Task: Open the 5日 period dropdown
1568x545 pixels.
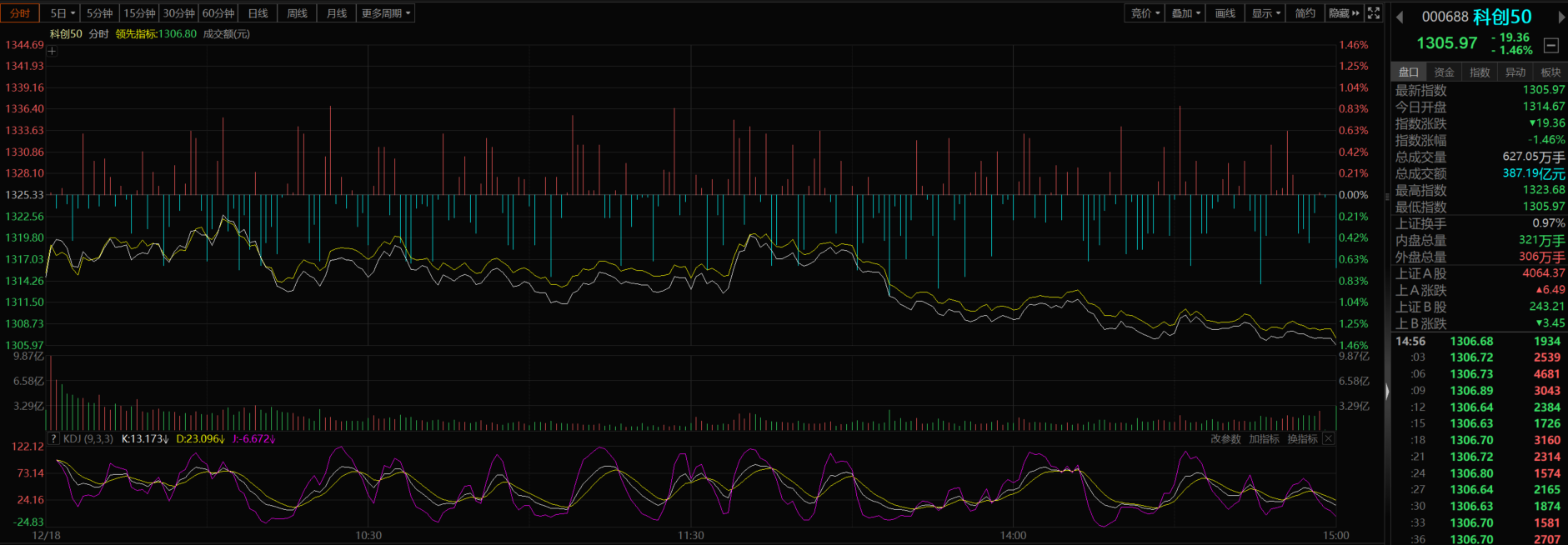Action: 63,13
